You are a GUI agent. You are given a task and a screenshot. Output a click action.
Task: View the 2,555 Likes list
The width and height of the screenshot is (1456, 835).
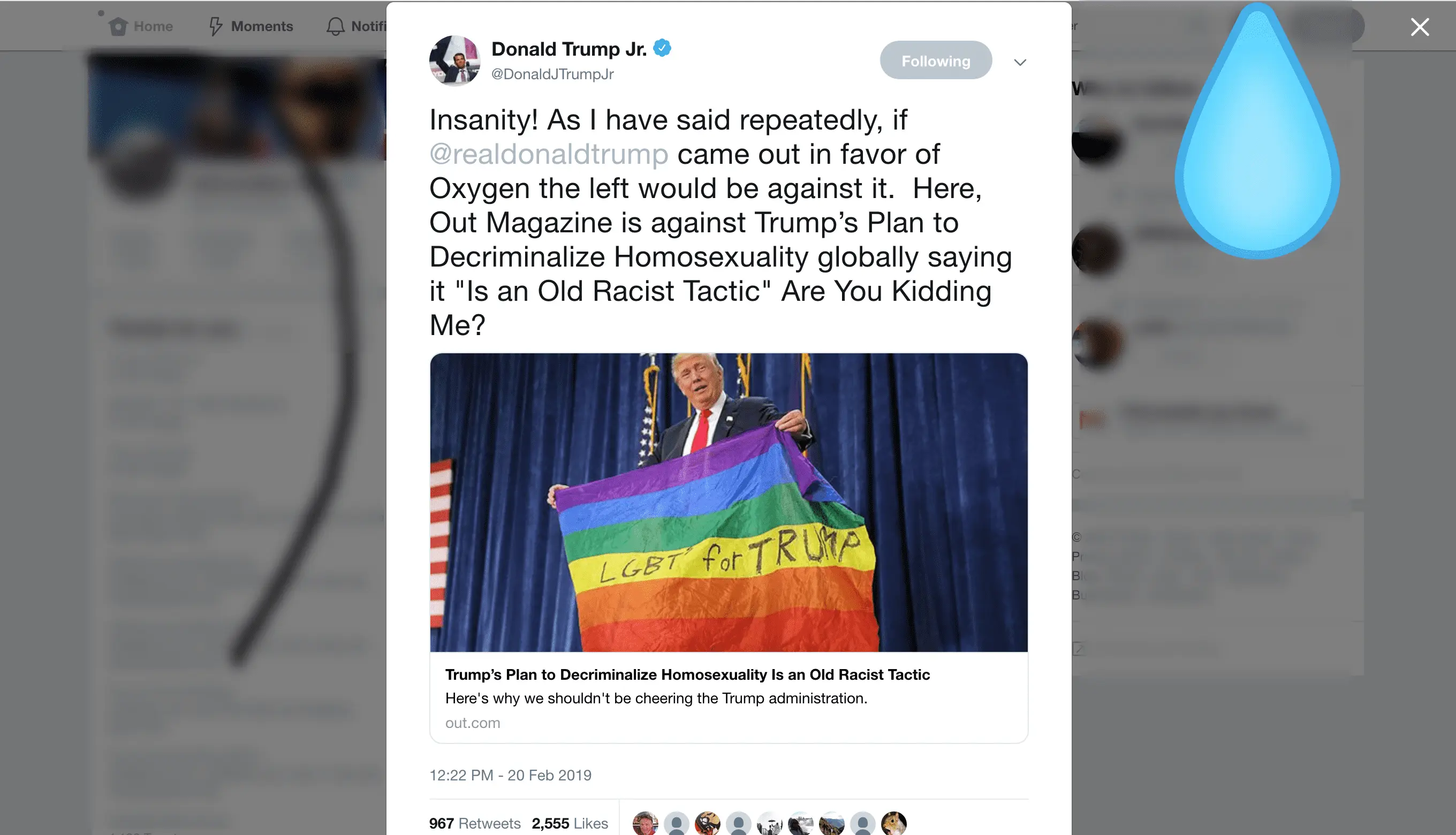[x=570, y=824]
